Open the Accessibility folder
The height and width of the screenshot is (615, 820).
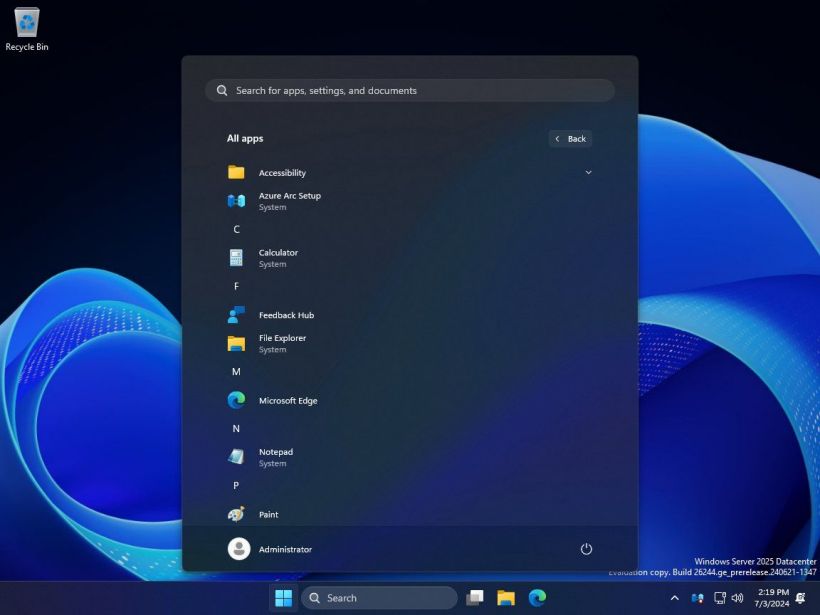(282, 173)
